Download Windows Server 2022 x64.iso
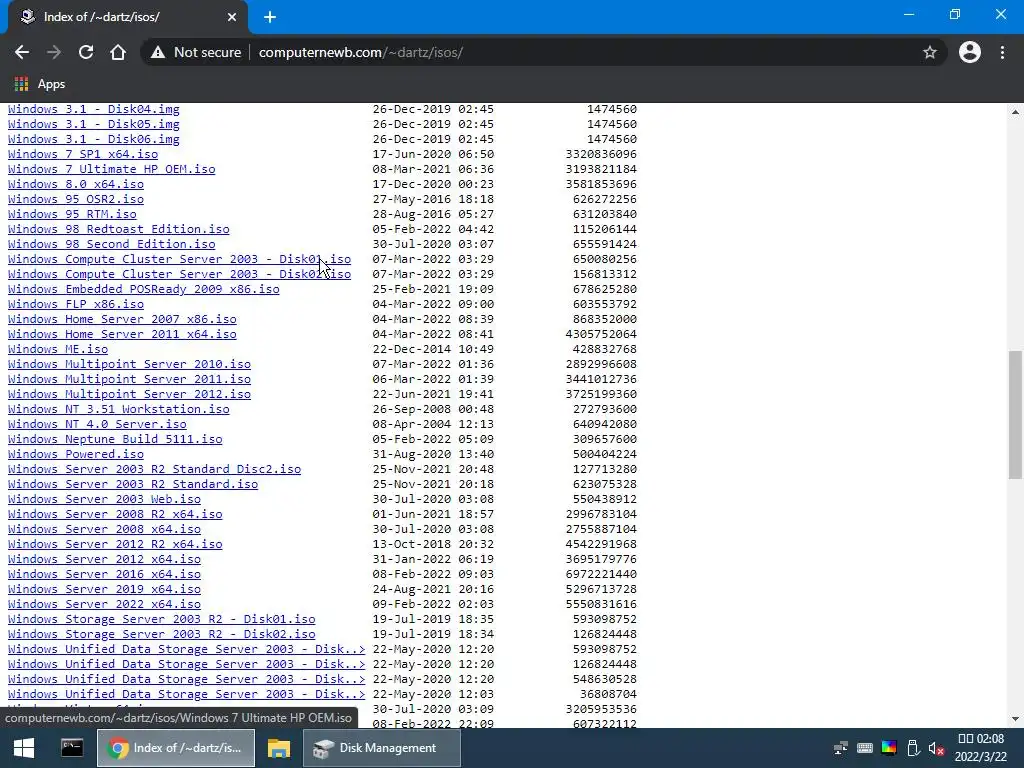Screen dimensions: 1024x768 [104, 605]
